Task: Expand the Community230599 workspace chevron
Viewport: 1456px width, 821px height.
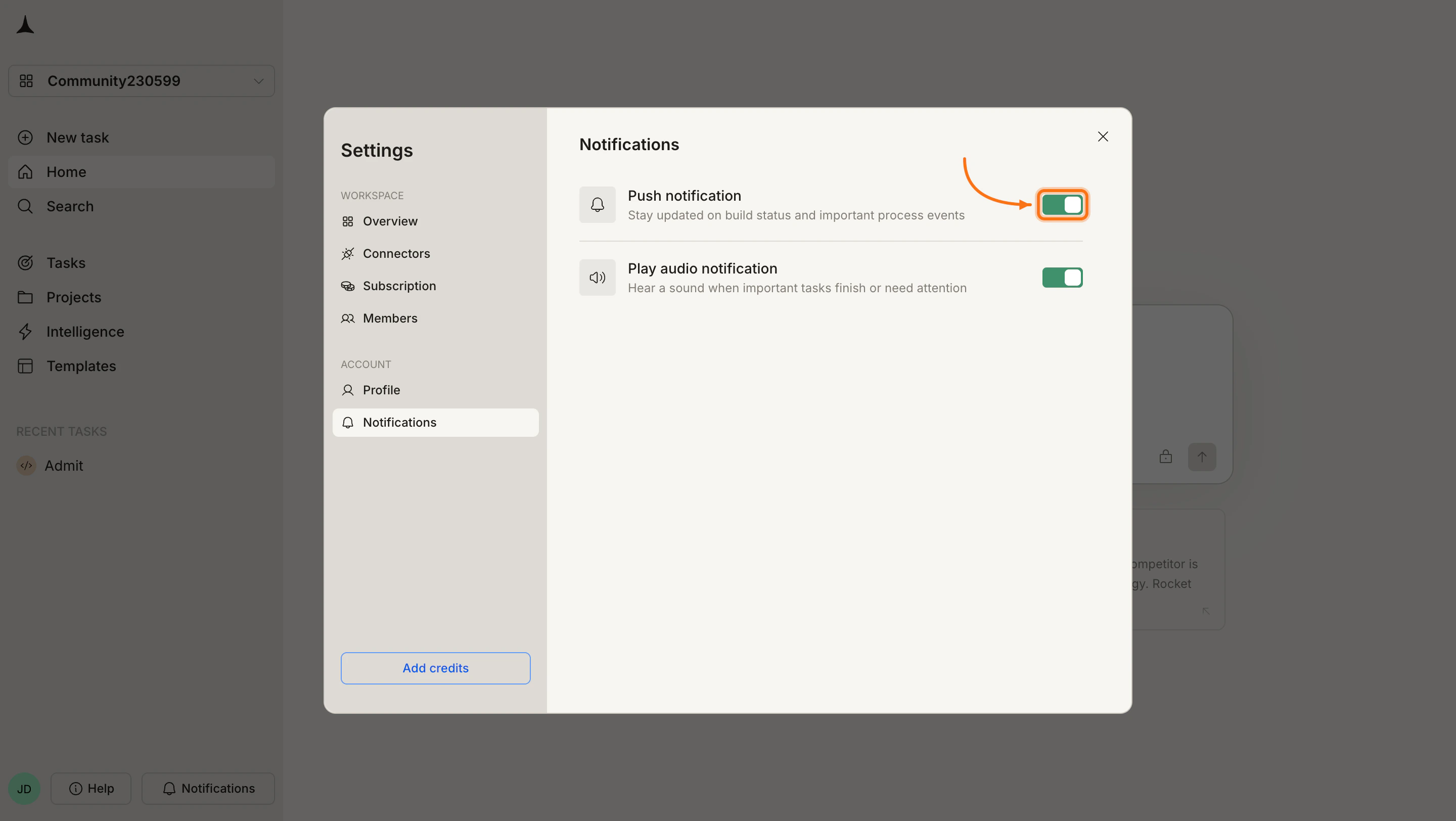Action: (258, 81)
